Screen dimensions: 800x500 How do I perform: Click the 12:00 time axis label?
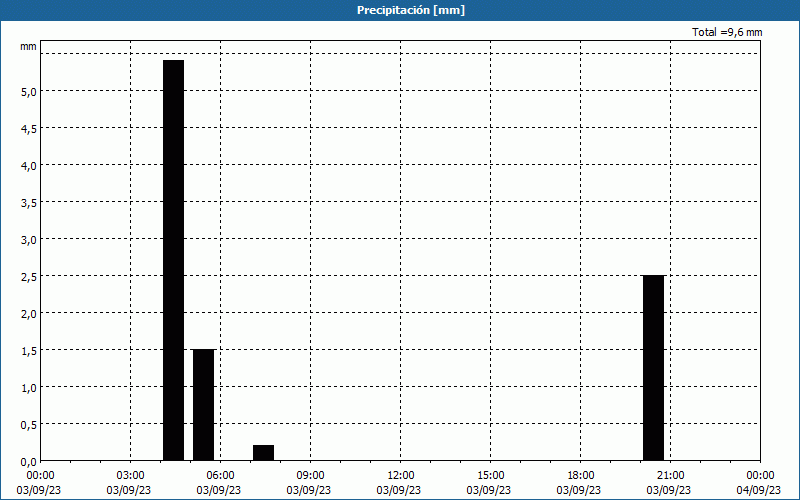(x=401, y=476)
